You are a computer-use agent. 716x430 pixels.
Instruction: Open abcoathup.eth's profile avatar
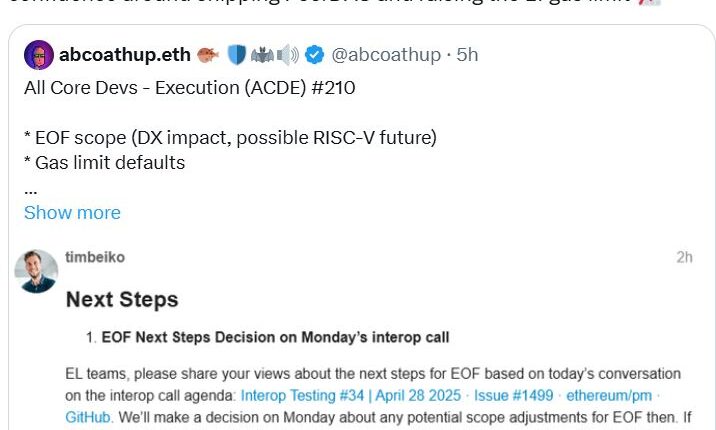[x=39, y=55]
